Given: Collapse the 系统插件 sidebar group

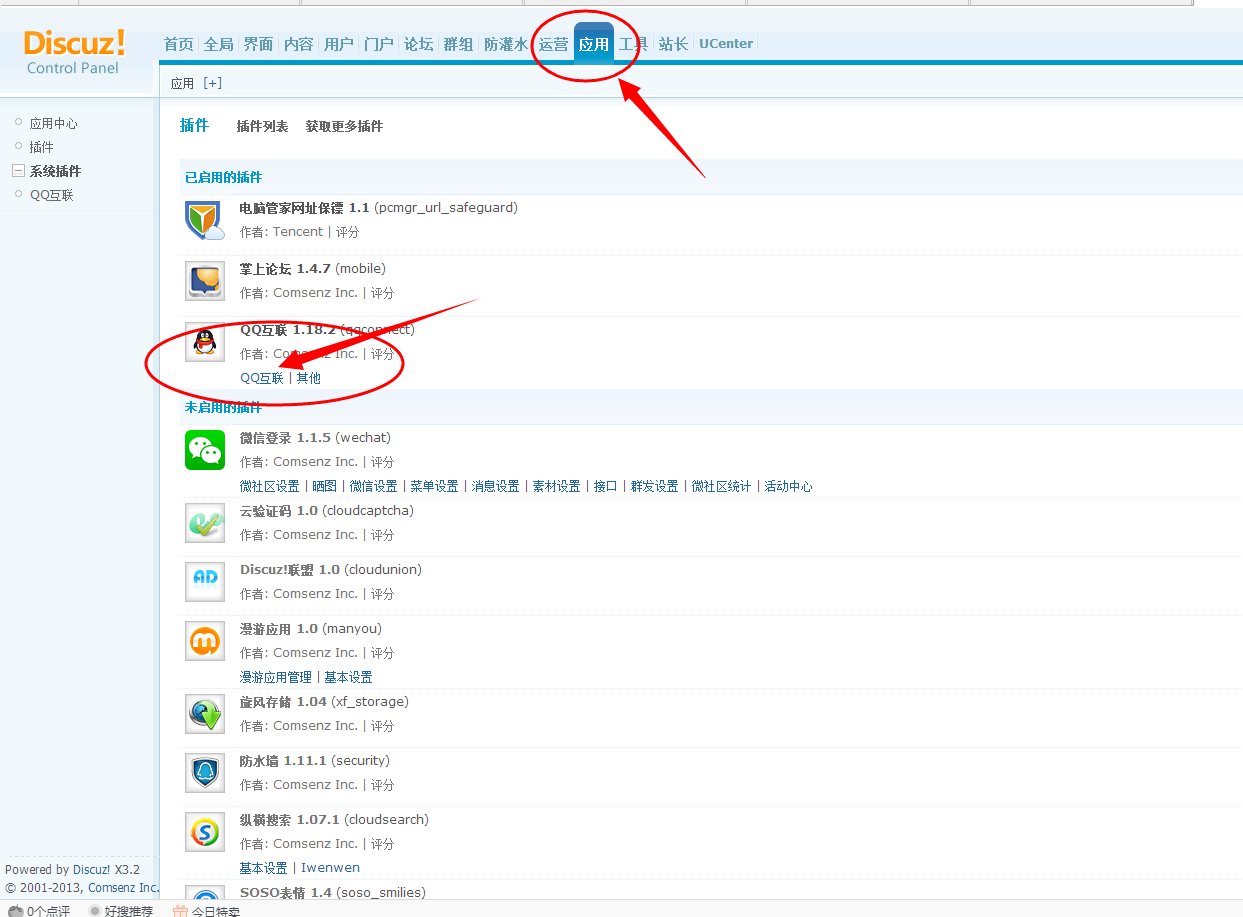Looking at the screenshot, I should (17, 171).
